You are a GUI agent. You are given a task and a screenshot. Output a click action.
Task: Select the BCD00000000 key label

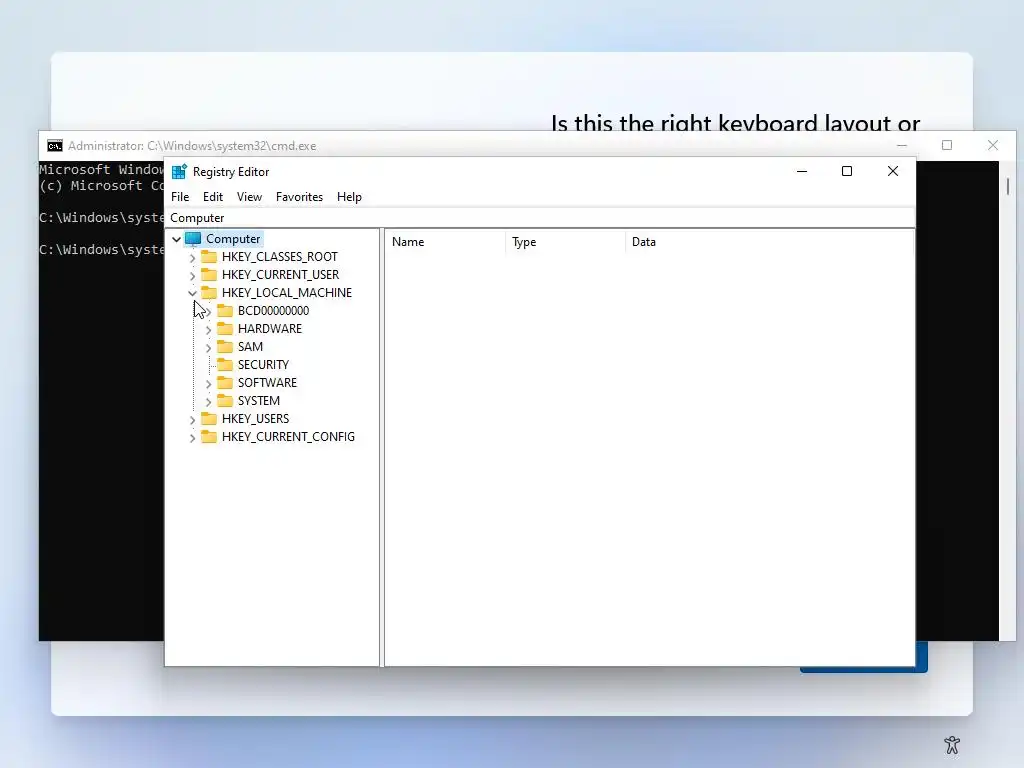[274, 311]
